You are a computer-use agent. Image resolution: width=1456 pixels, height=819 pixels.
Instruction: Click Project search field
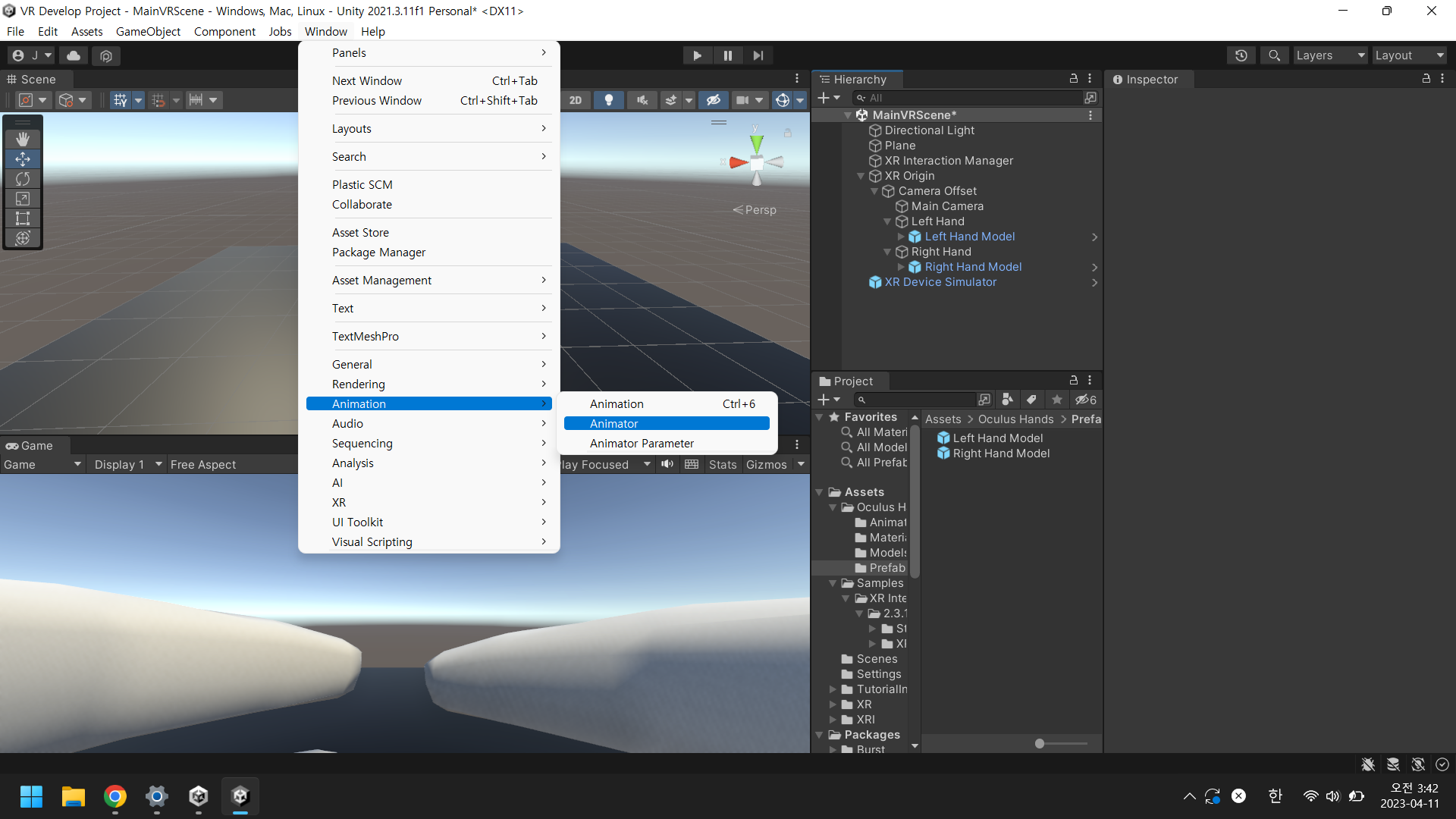point(915,400)
